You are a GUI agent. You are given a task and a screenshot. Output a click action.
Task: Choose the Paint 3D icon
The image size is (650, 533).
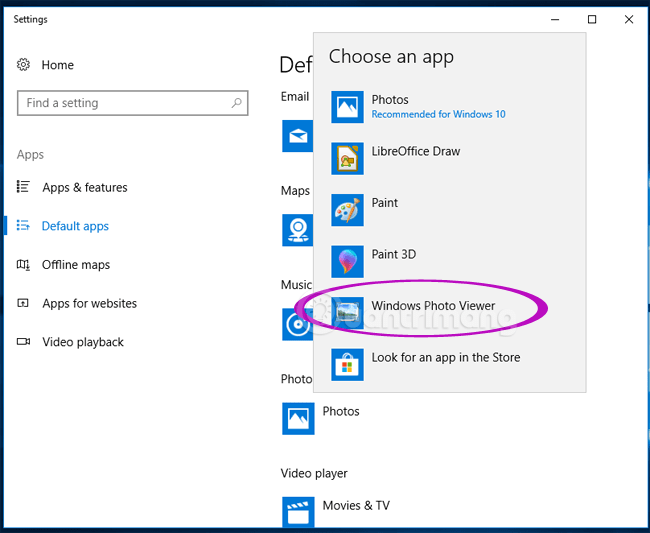(x=347, y=262)
